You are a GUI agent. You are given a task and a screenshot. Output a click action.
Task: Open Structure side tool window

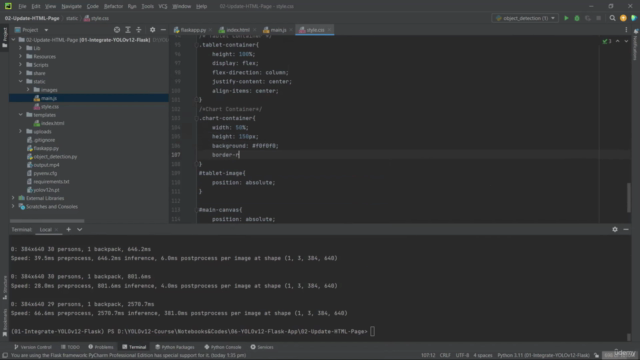(4, 288)
